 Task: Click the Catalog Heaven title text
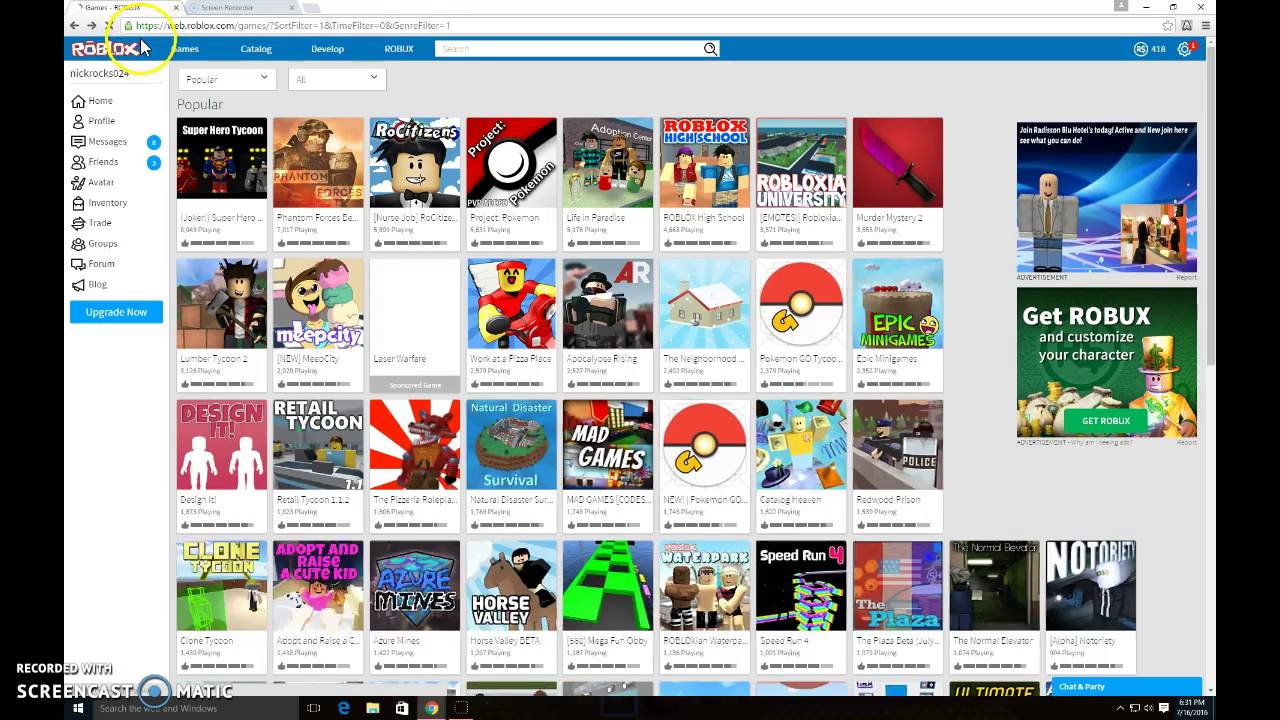coord(791,499)
